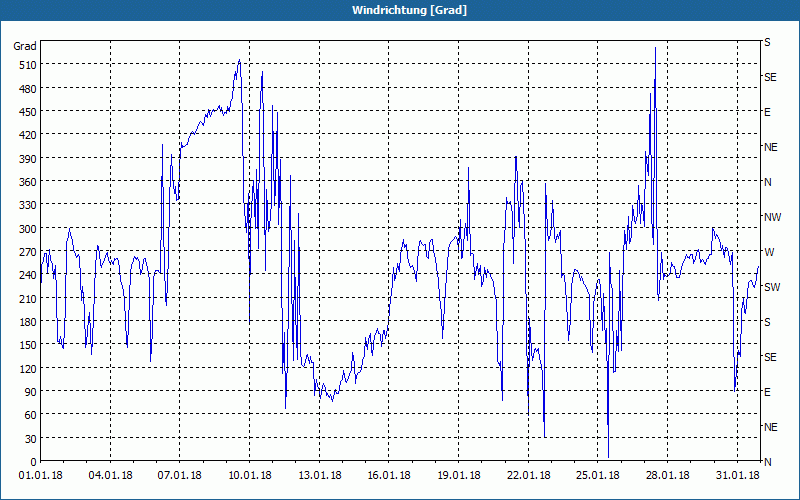
Task: Select the 01.01.18 date label
Action: [x=41, y=476]
